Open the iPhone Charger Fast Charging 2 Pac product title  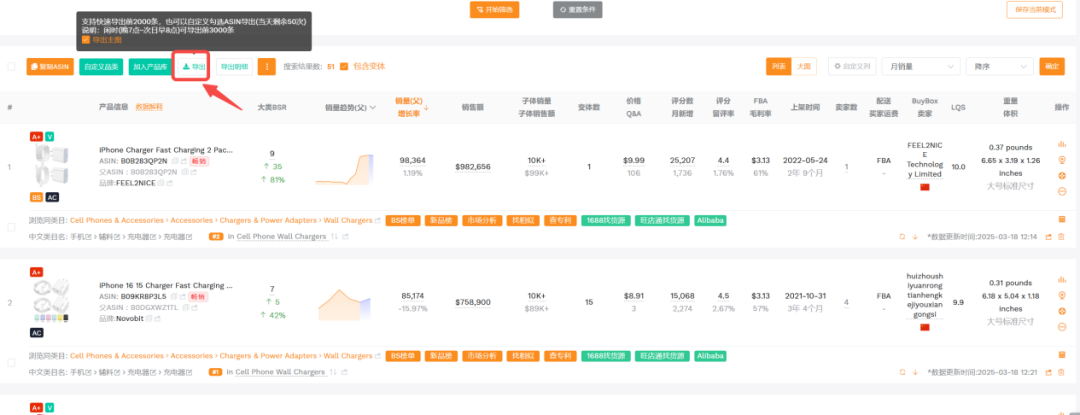[x=166, y=149]
